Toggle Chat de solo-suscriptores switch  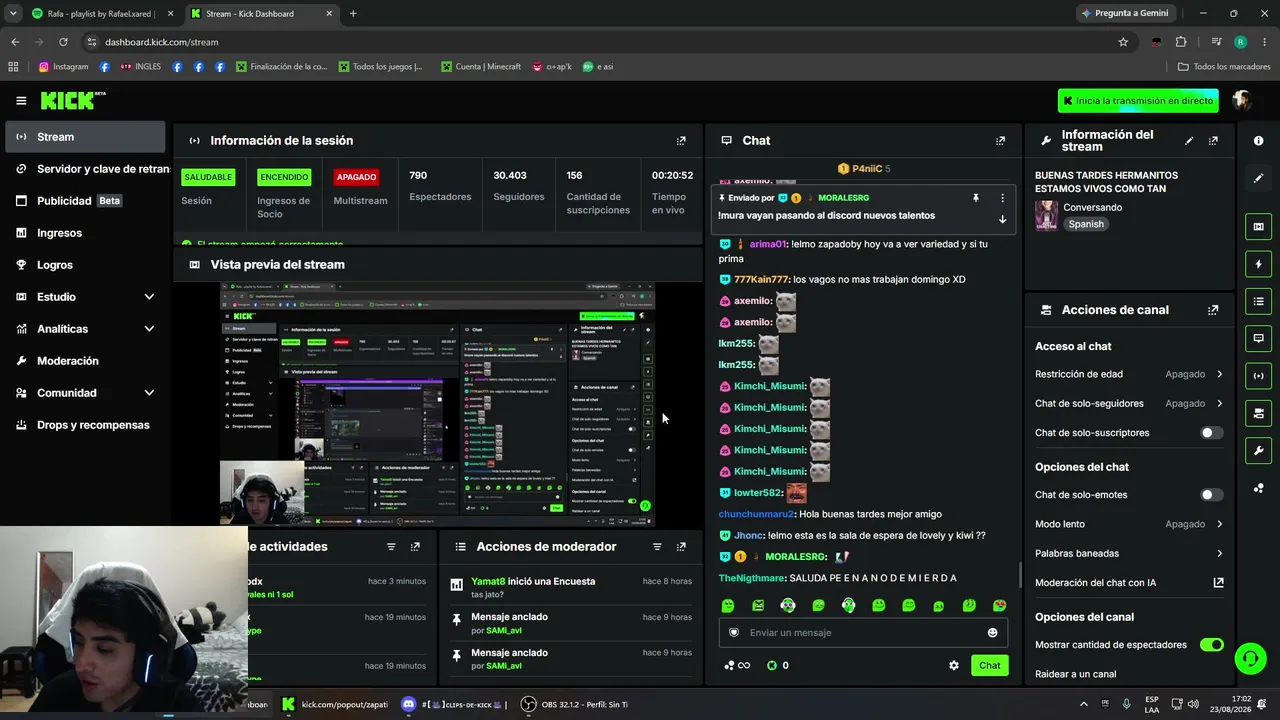point(1211,433)
